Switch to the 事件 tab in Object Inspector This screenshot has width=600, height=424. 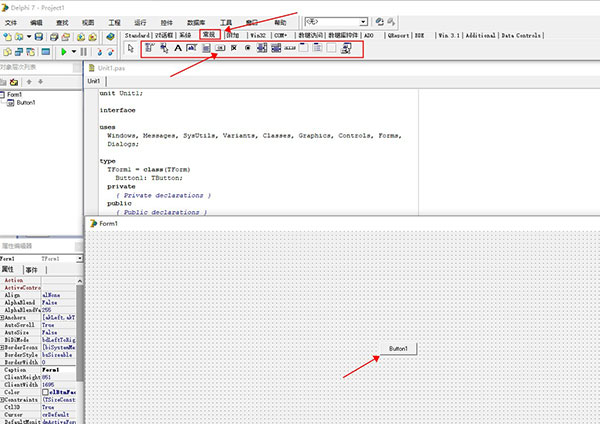pos(30,270)
